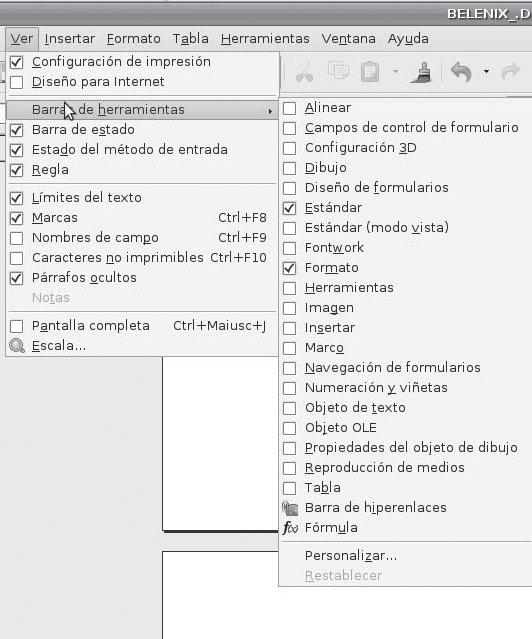Screen dimensions: 532x639
Task: Enable Caracteres no imprimibles
Action: (17, 258)
